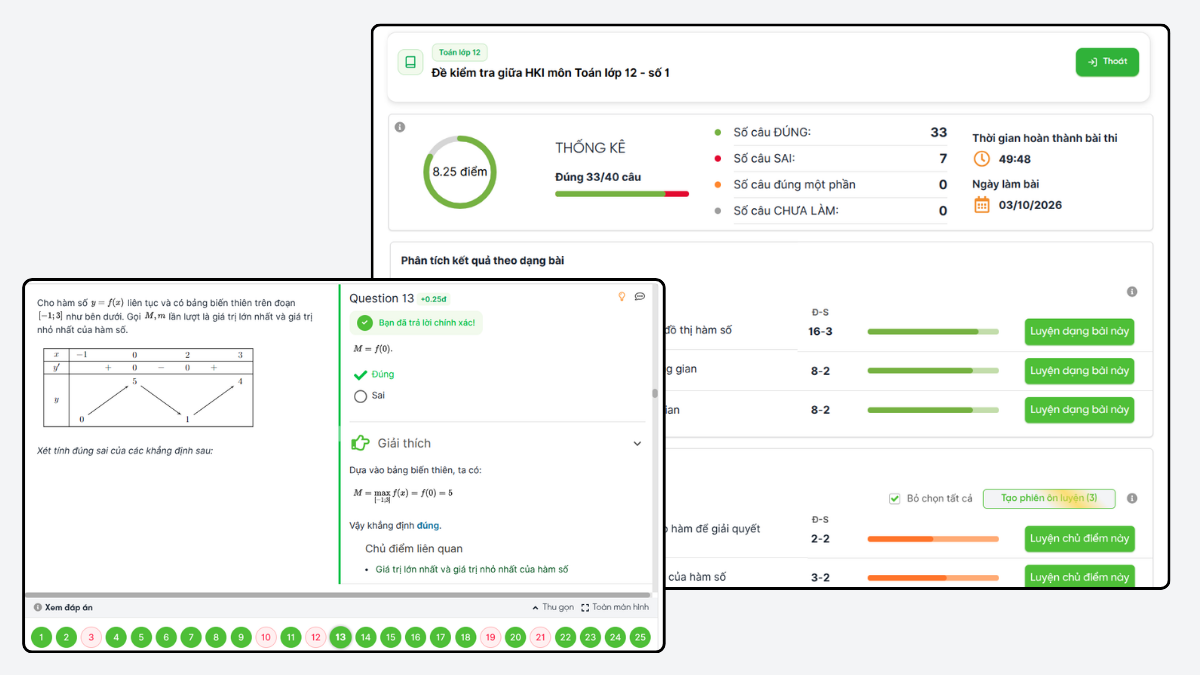Viewport: 1200px width, 675px height.
Task: Click Luyện chủ điểm này in the 2-2 row
Action: tap(1080, 539)
